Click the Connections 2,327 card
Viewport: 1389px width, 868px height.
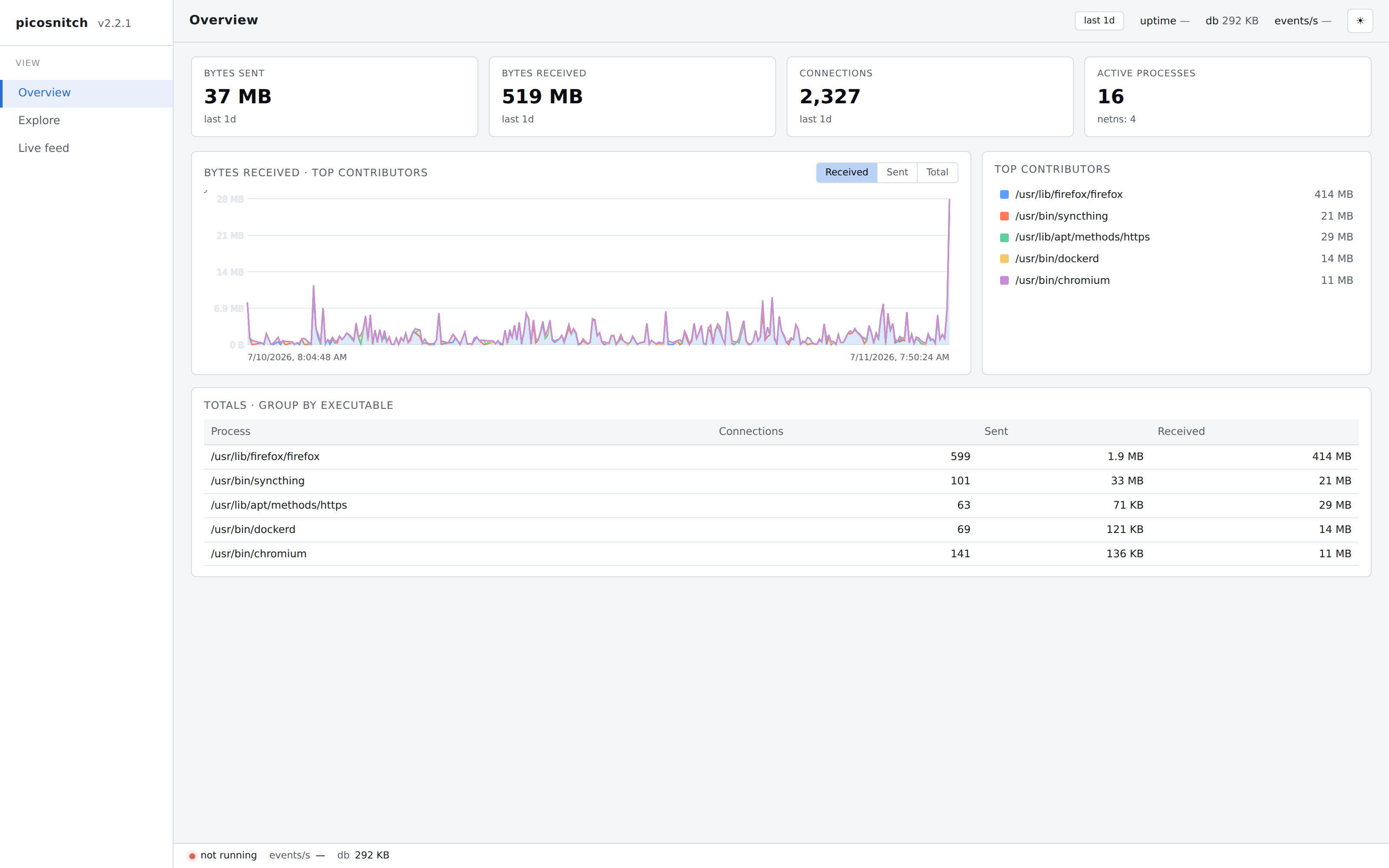(930, 96)
